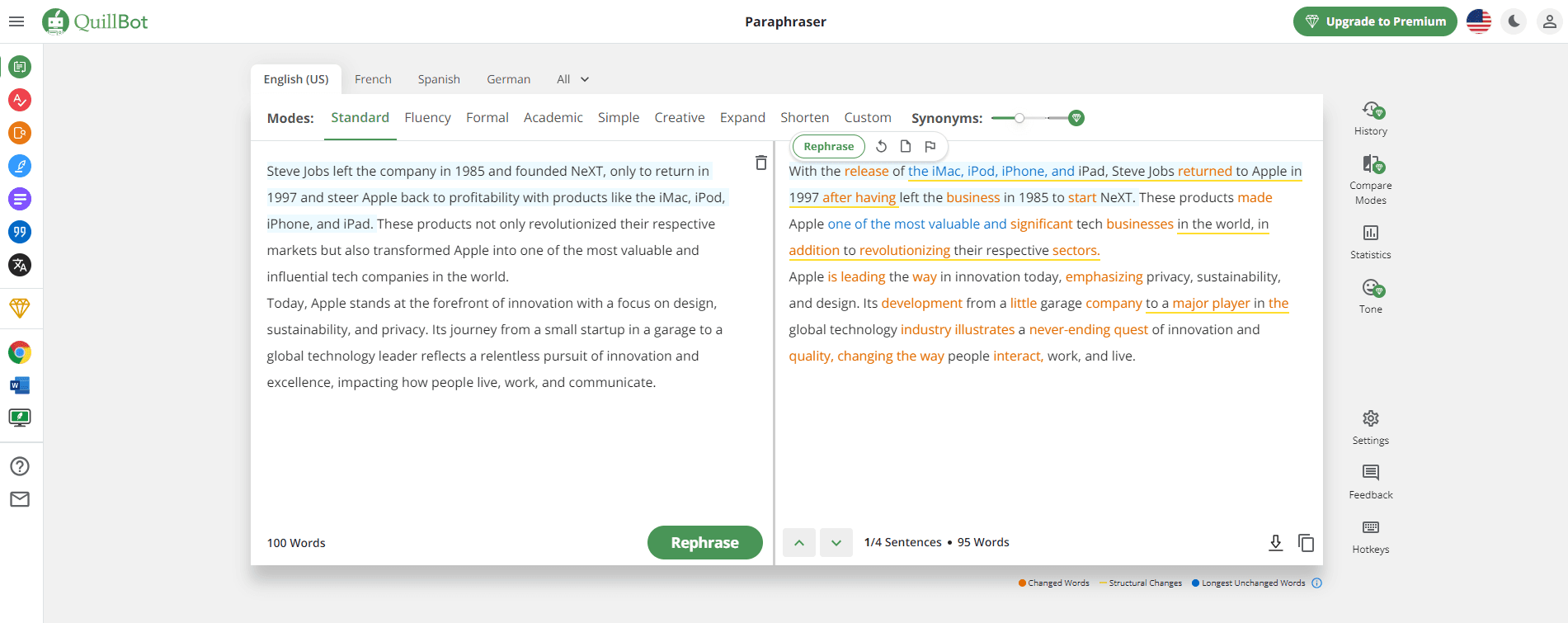Open the Feedback panel

1370,481
